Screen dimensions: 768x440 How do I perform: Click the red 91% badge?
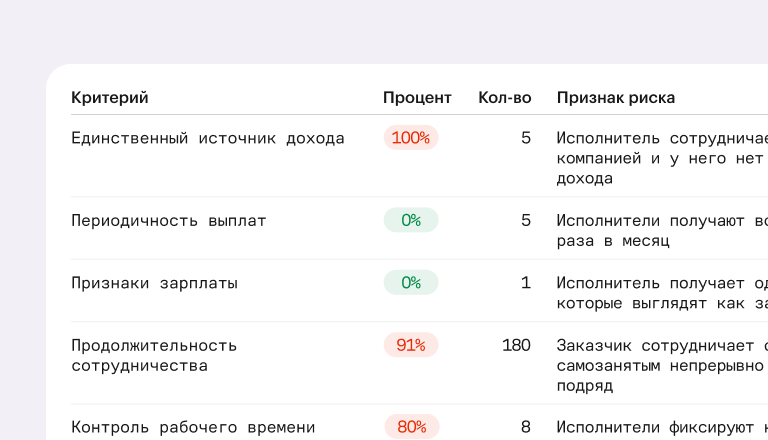[x=411, y=345]
